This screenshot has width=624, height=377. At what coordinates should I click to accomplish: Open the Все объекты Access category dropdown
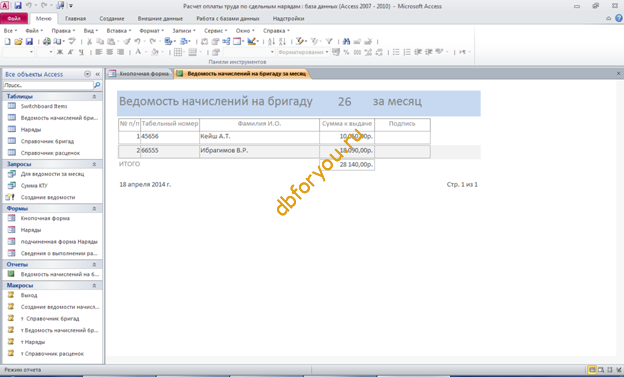[87, 74]
